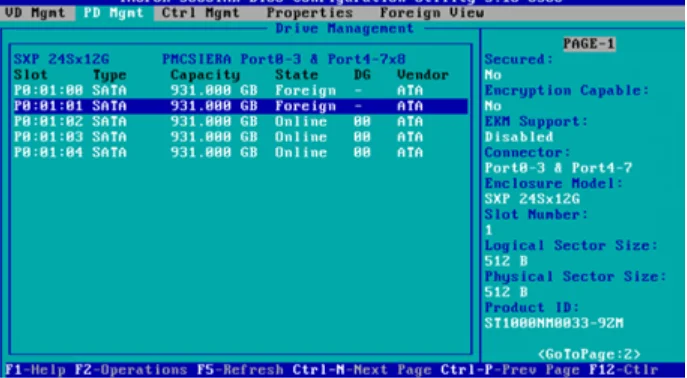Click the PAGE-1 indicator
Screen dimensions: 687x378
tap(589, 44)
